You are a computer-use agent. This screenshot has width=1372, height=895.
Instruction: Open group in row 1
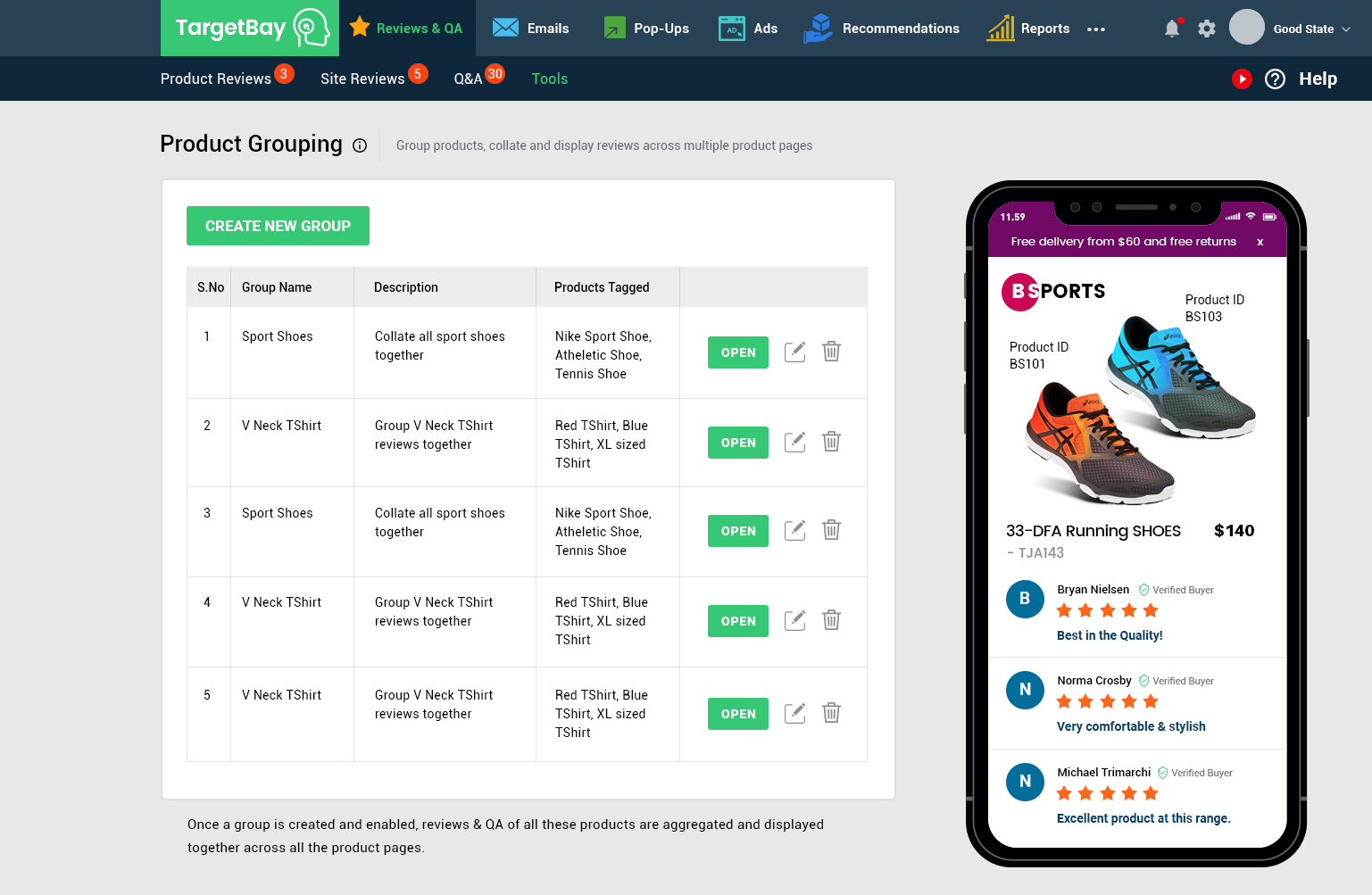coord(738,352)
